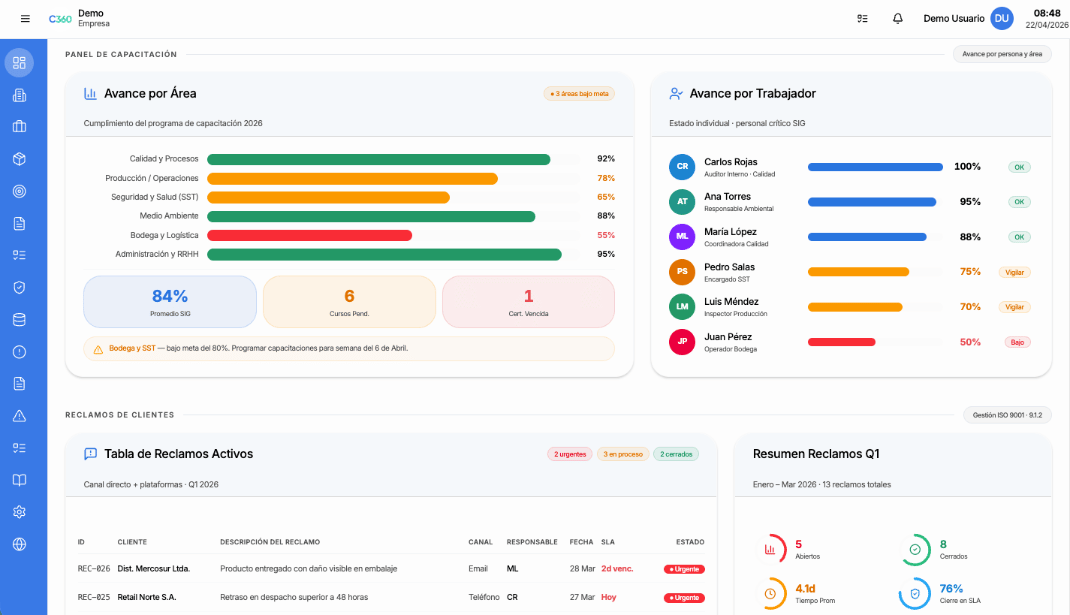The width and height of the screenshot is (1070, 615).
Task: Click the warning triangle icon in sidebar
Action: (19, 415)
